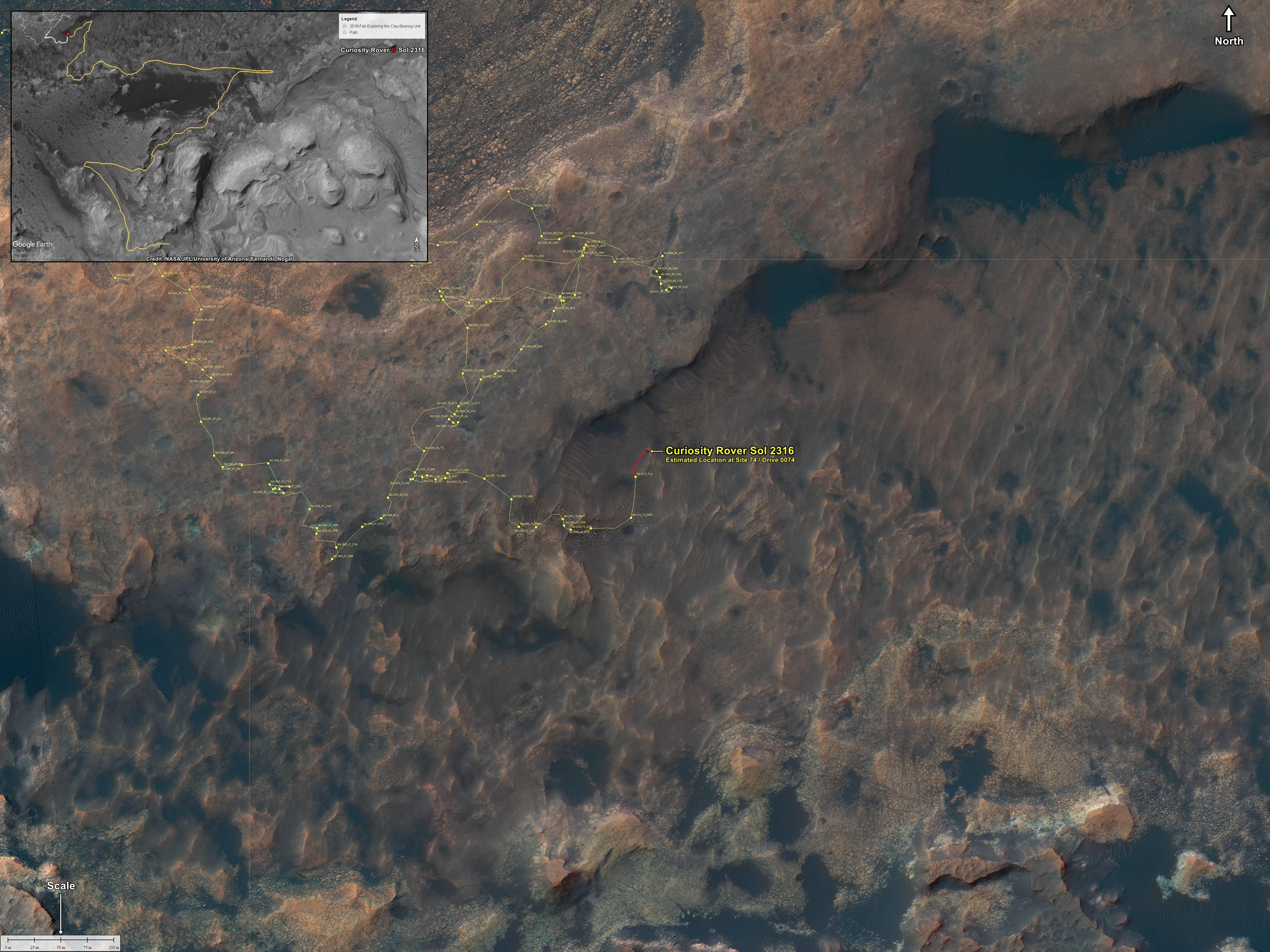This screenshot has width=1270, height=952.
Task: Click the Clay-Bearing Unit legend icon
Action: pos(344,26)
